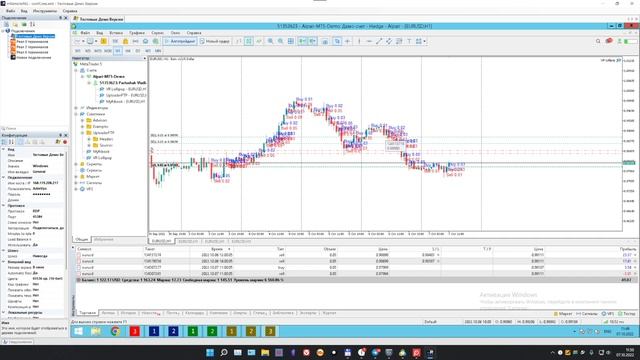Image resolution: width=640 pixels, height=360 pixels.
Task: Select the standard cursor arrow tool
Action: [x=337, y=41]
